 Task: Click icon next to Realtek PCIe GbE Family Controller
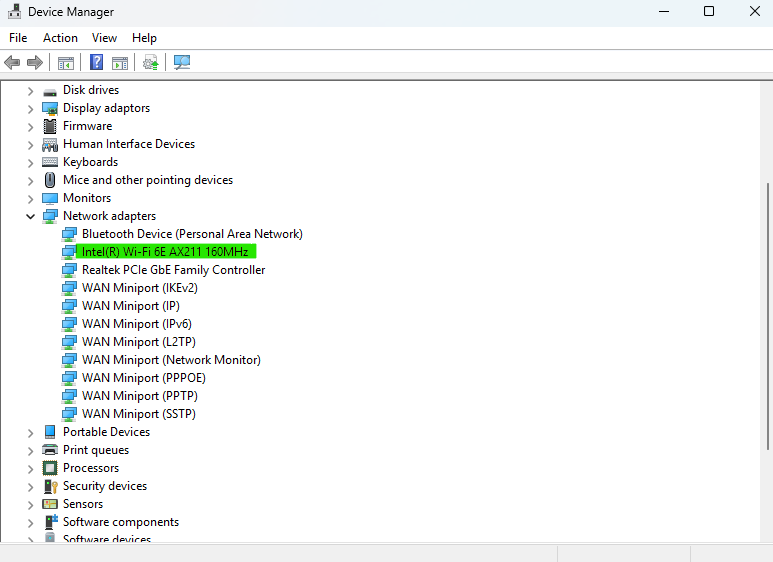69,270
